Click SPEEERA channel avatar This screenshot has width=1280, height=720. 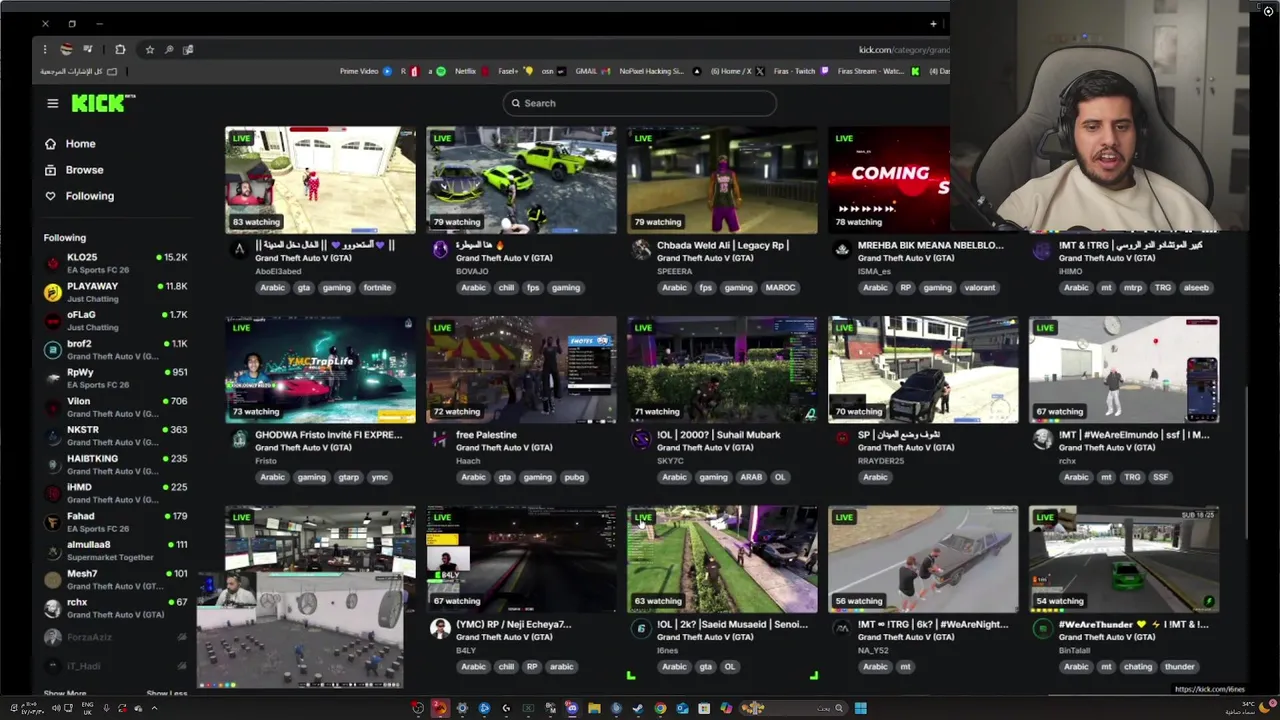click(641, 250)
